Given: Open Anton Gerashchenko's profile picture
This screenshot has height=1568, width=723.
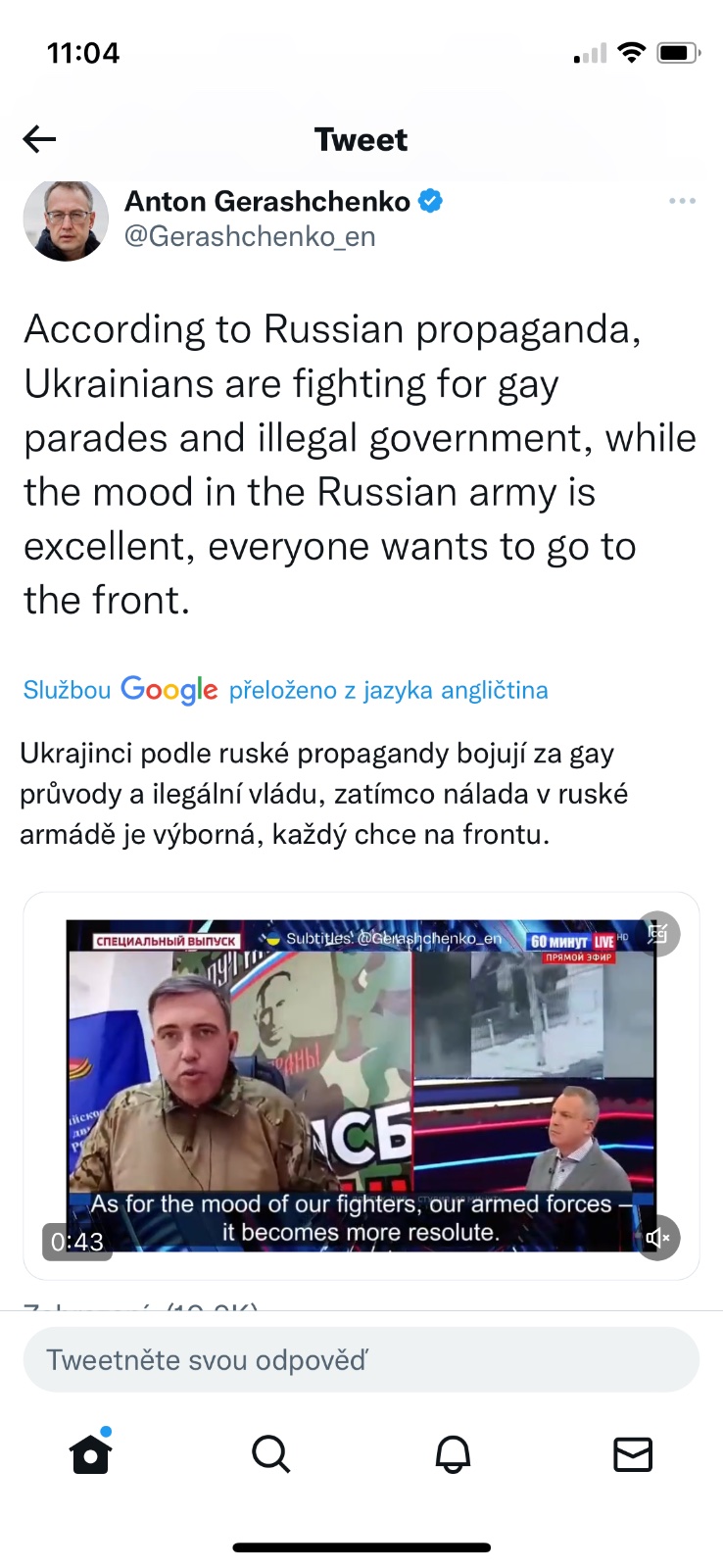Looking at the screenshot, I should pyautogui.click(x=66, y=220).
